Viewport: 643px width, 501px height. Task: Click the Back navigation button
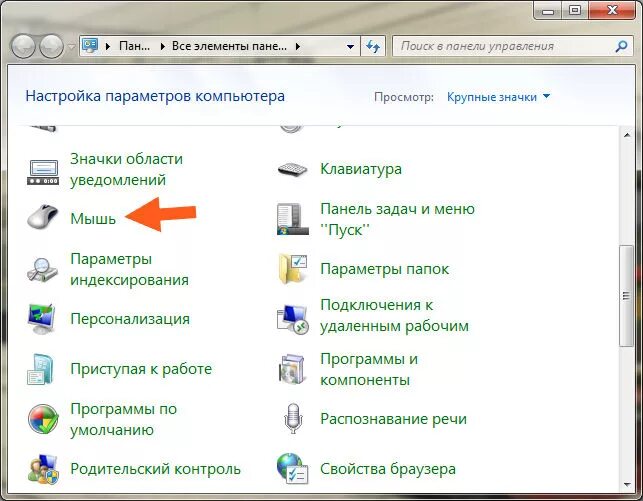point(23,46)
